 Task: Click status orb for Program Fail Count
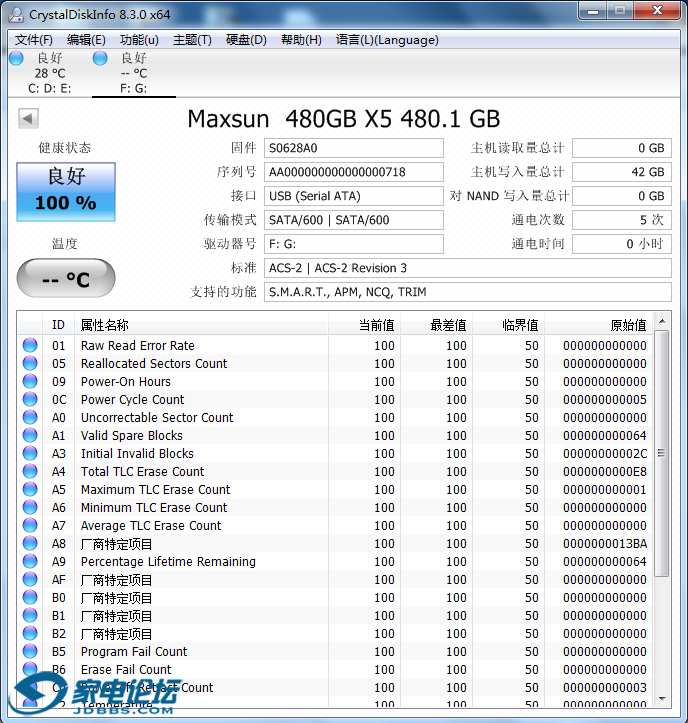(30, 651)
